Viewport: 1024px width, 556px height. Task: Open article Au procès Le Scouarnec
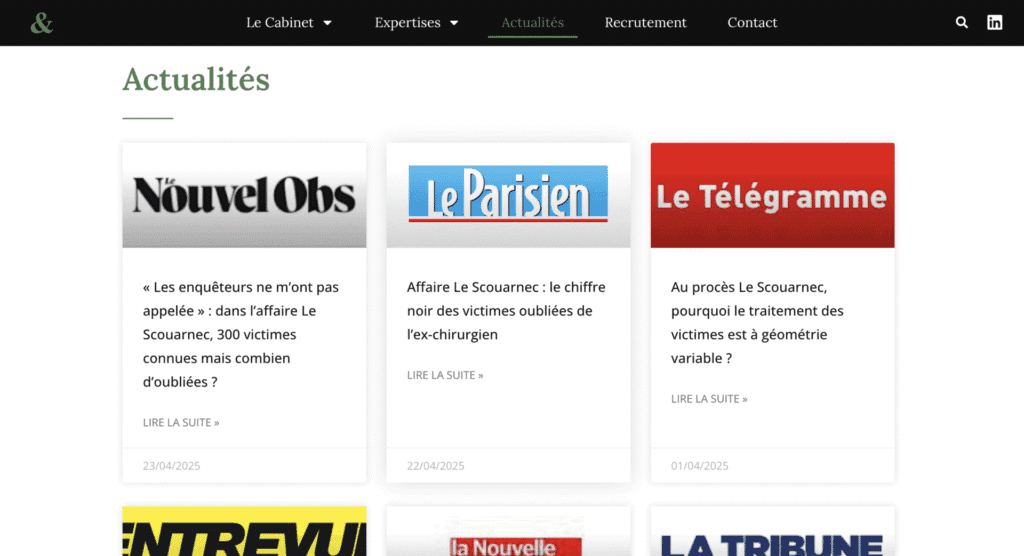[x=758, y=322]
